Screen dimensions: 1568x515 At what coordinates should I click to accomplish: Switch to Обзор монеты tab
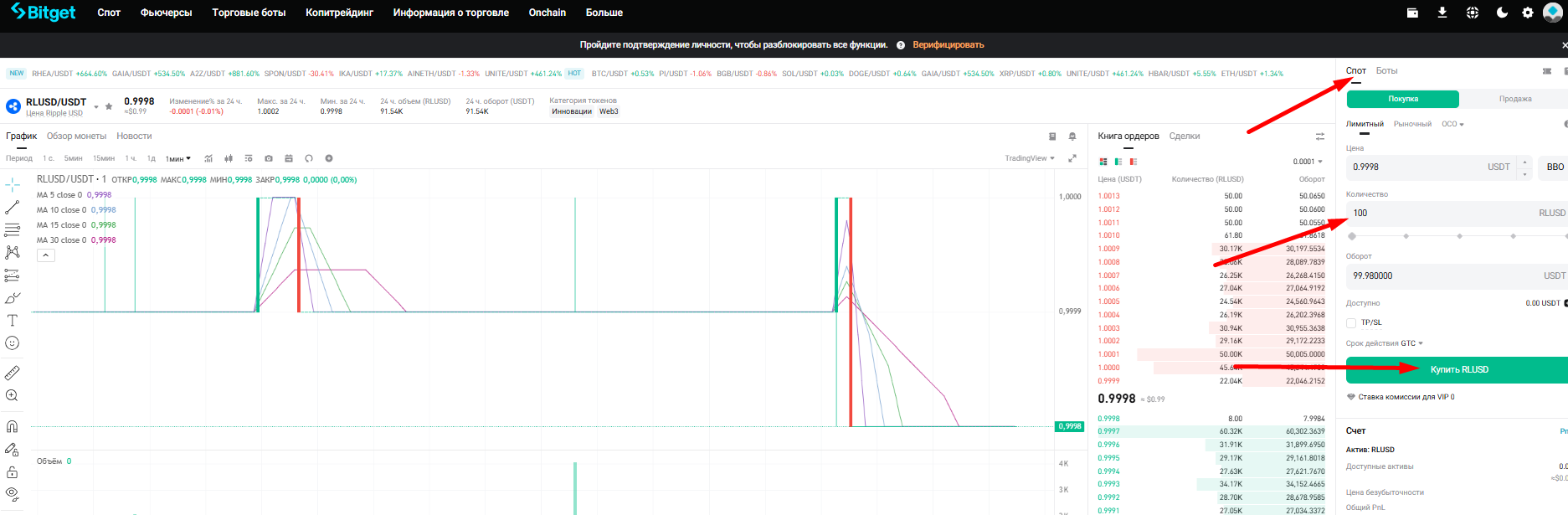pos(76,136)
